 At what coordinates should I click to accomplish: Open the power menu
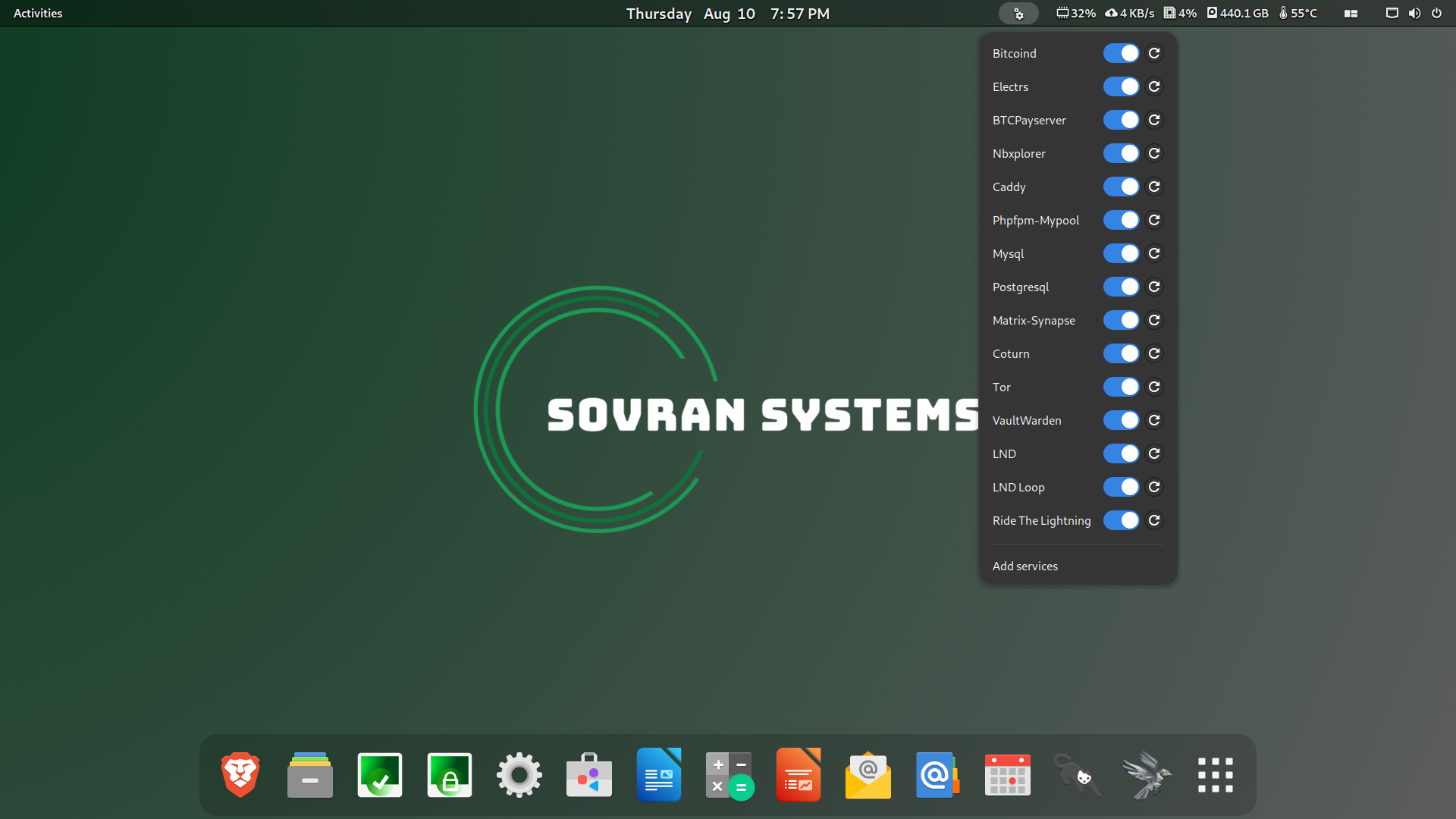(x=1436, y=13)
